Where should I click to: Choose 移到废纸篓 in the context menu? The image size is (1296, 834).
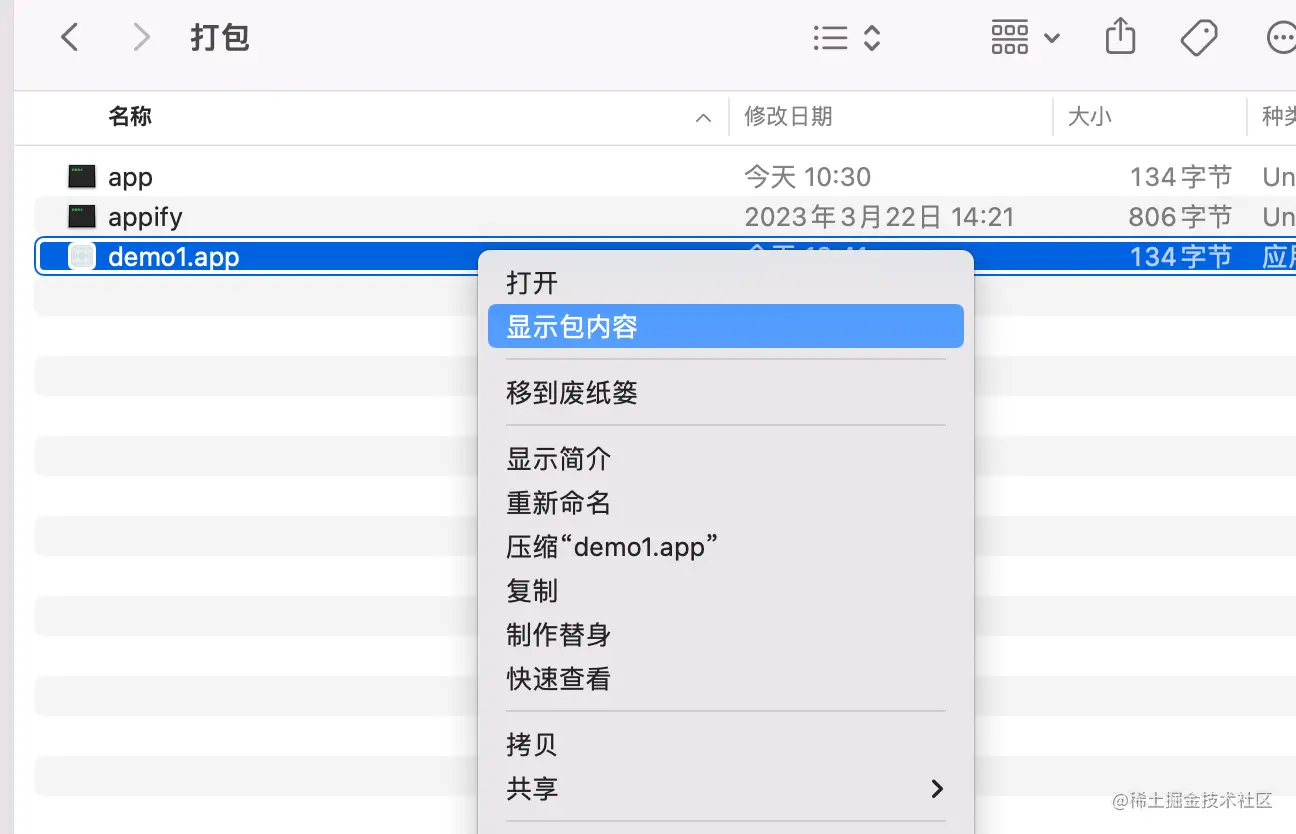click(726, 392)
